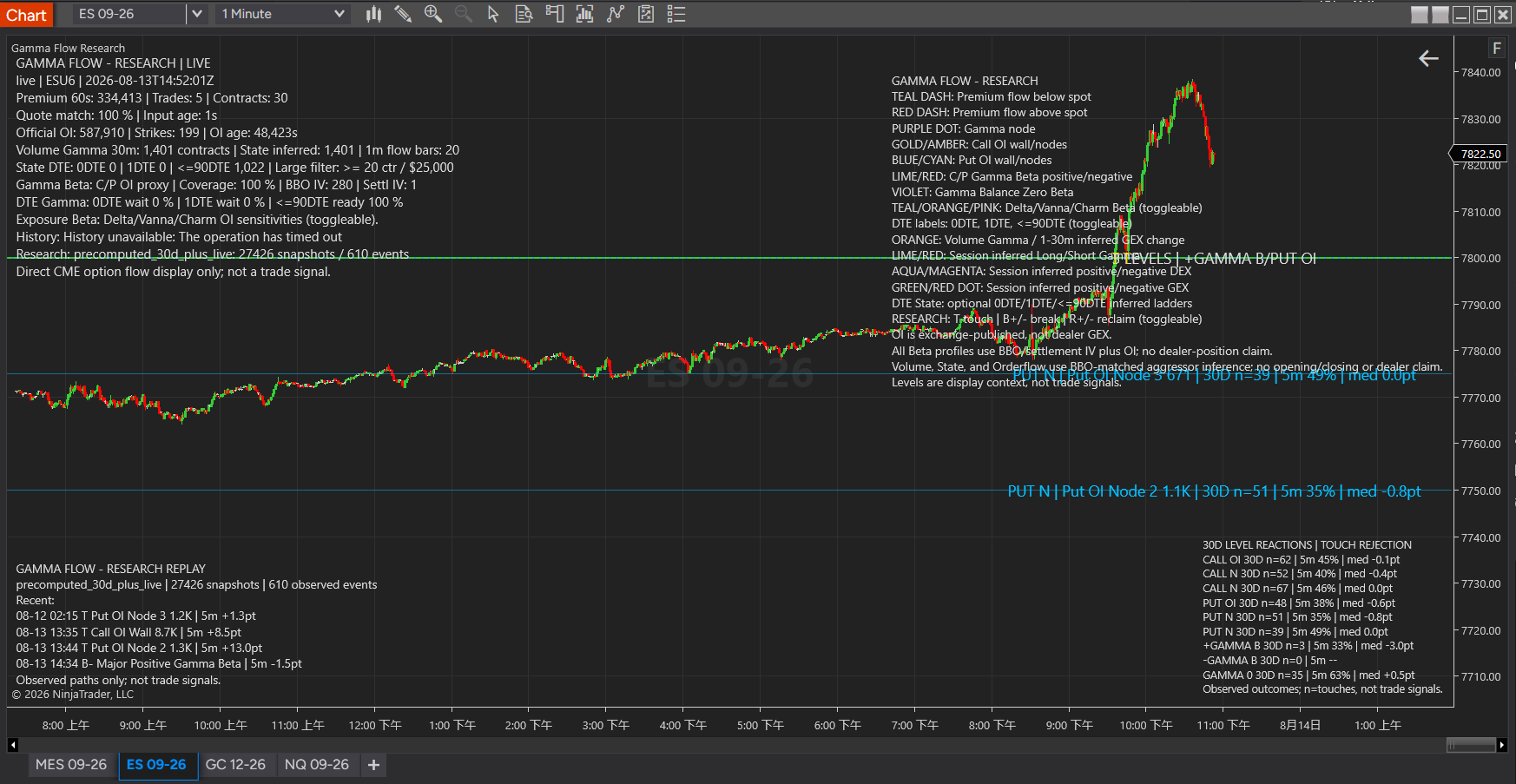Click the Official OI: 587,910 info line

pos(156,133)
